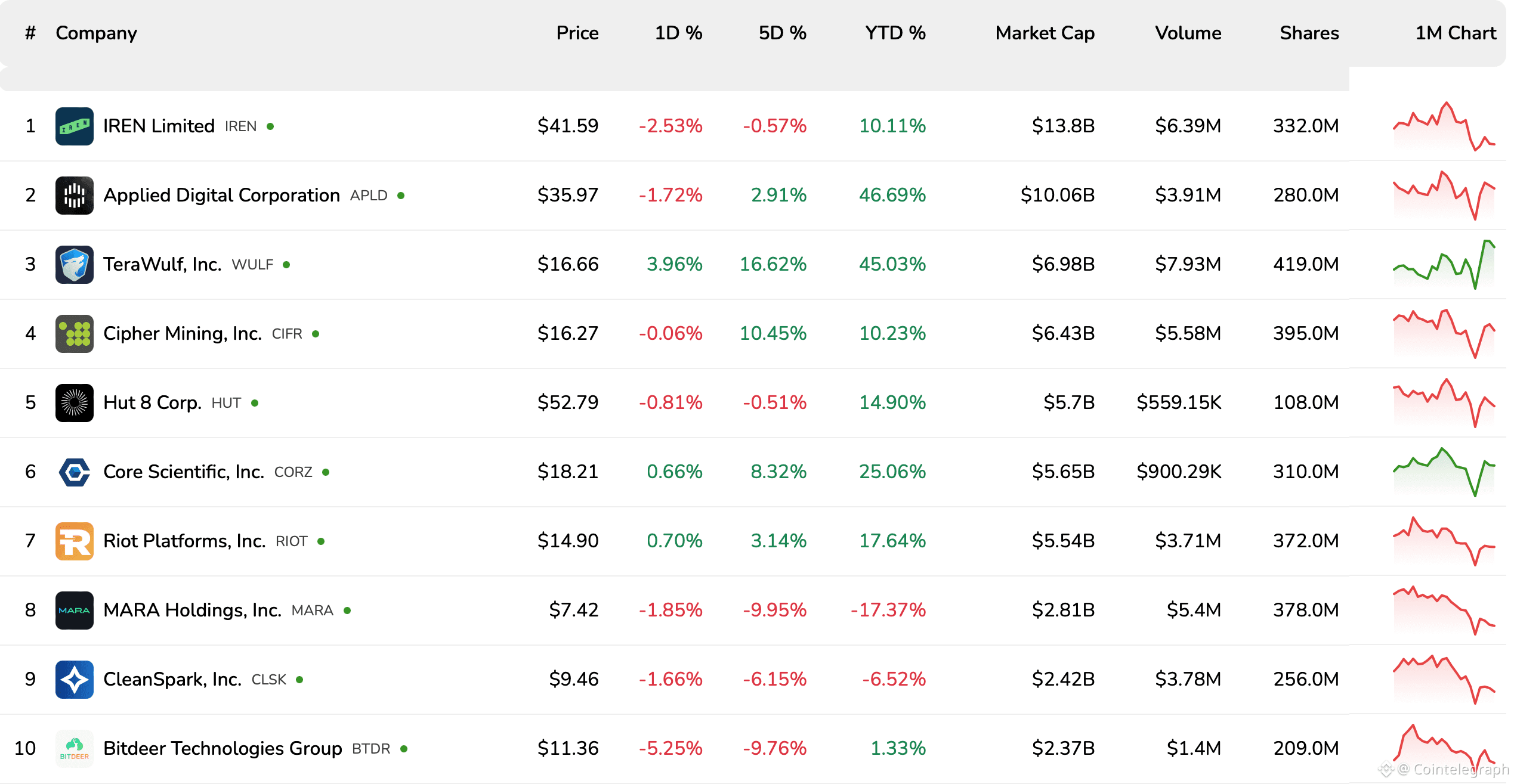Sort the table by Market Cap column

(1044, 33)
